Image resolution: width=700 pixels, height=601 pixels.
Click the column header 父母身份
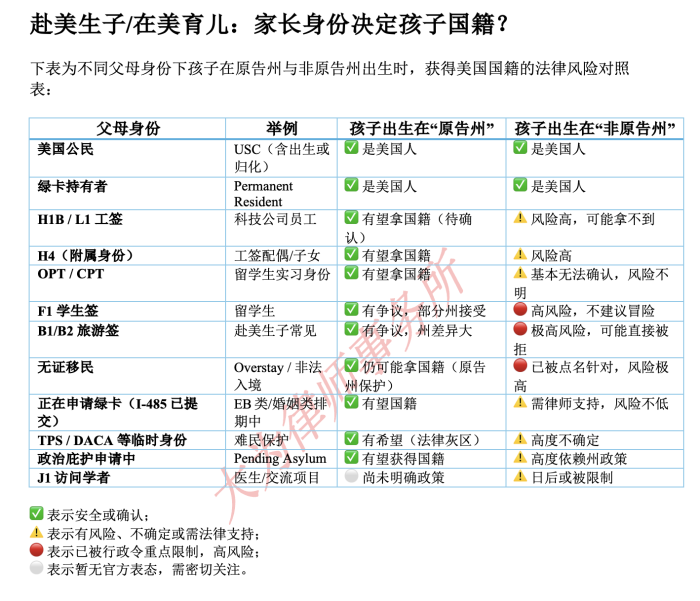tap(128, 129)
